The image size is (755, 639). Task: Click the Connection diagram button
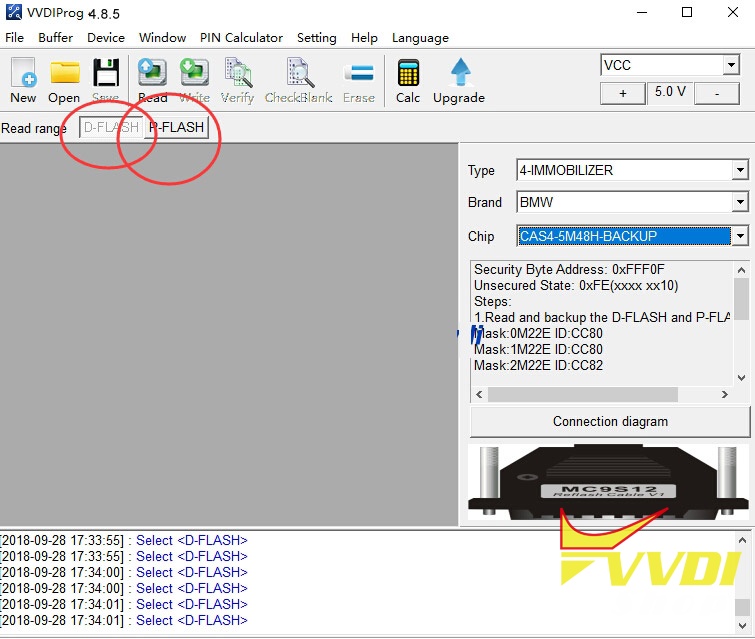click(610, 421)
